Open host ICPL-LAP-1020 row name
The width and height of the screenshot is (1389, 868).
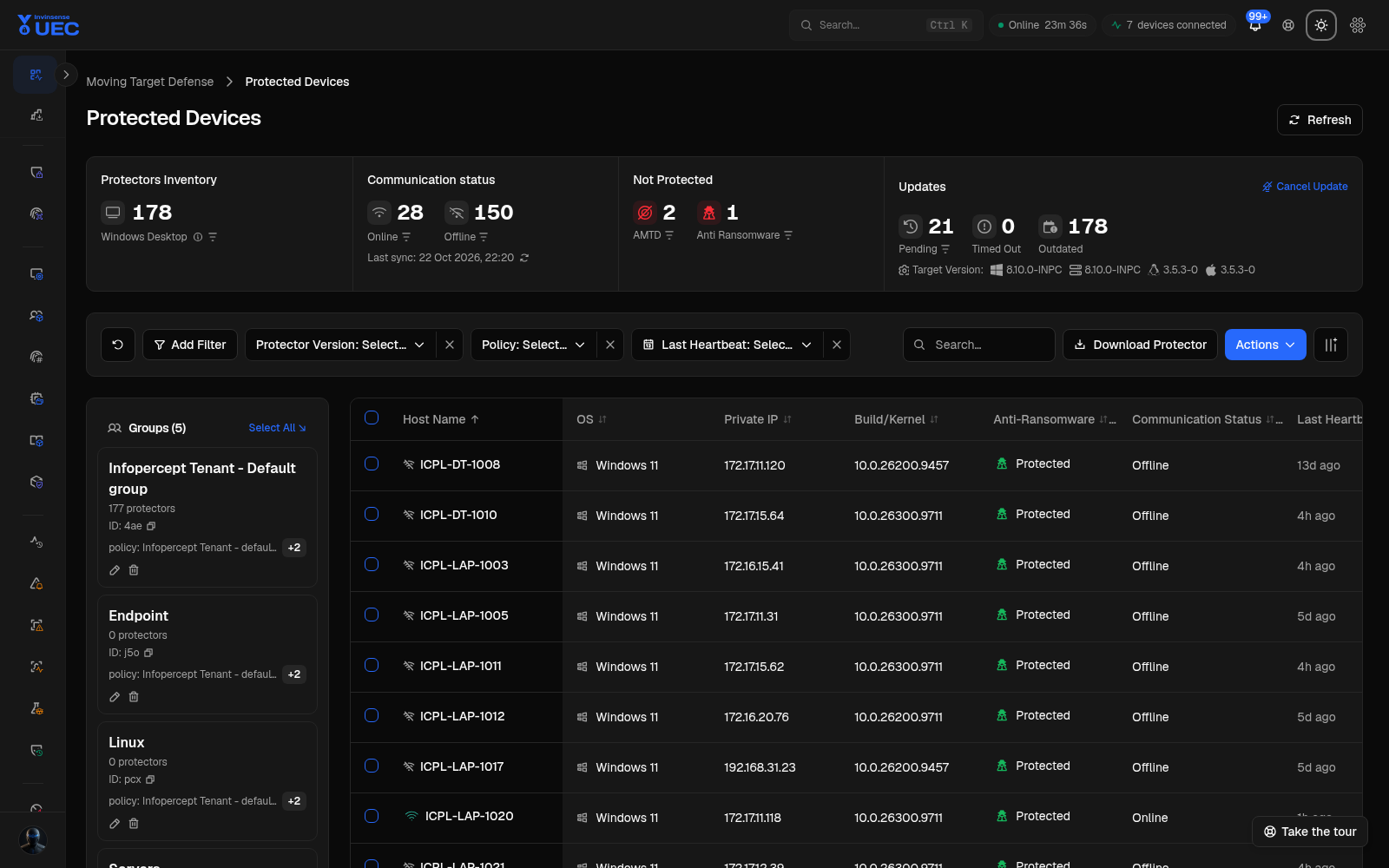469,816
